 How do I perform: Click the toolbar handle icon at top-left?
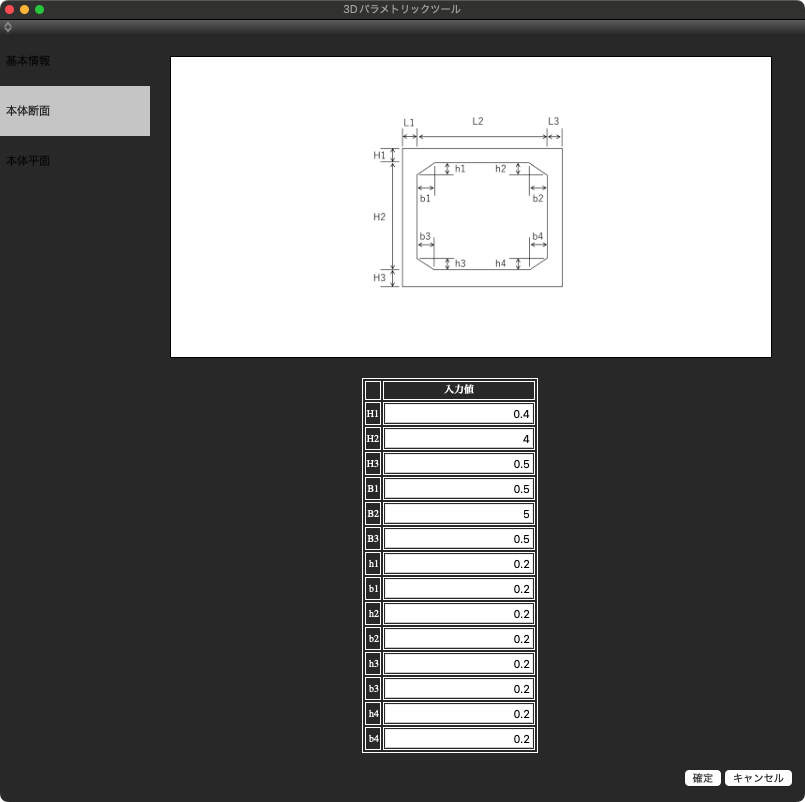click(x=8, y=27)
